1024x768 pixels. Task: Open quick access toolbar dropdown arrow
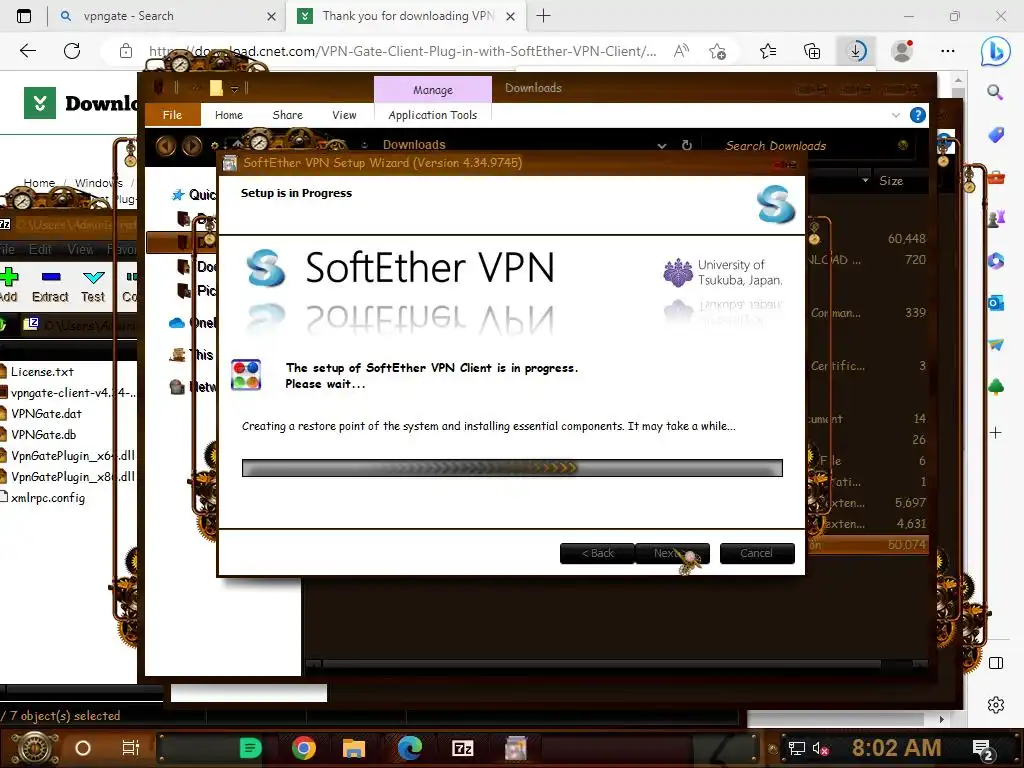pyautogui.click(x=234, y=89)
